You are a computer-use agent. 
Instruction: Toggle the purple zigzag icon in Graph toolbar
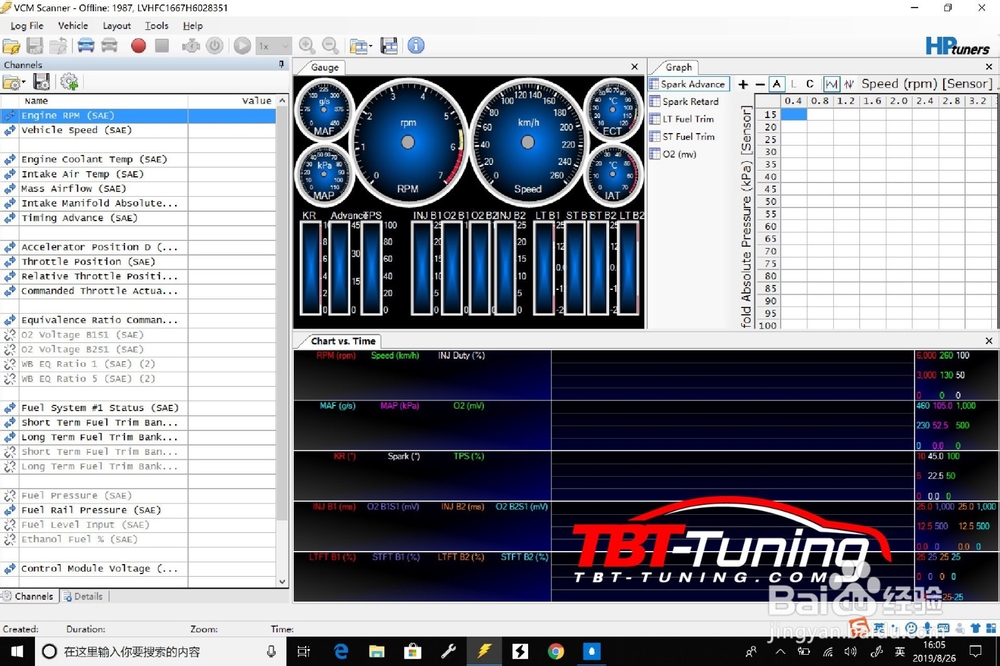pyautogui.click(x=849, y=84)
